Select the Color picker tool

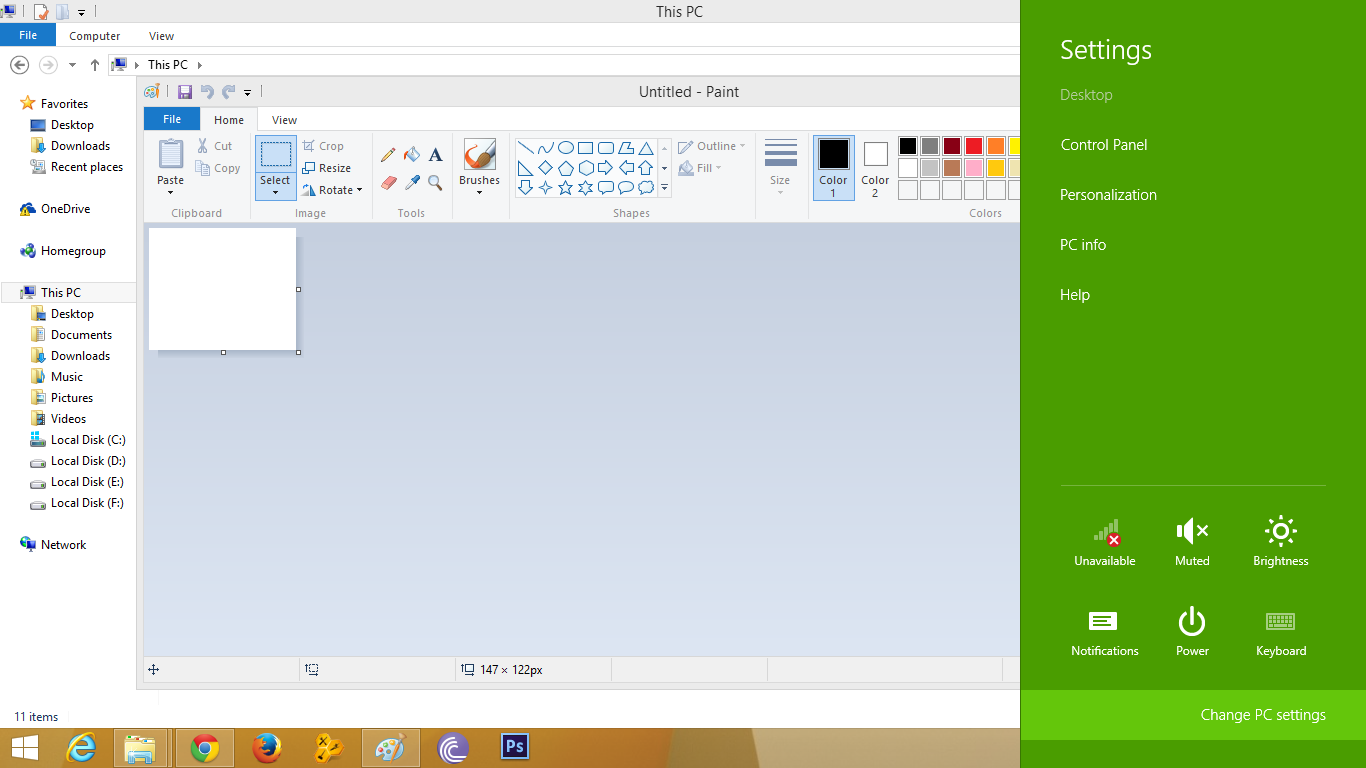click(x=411, y=182)
